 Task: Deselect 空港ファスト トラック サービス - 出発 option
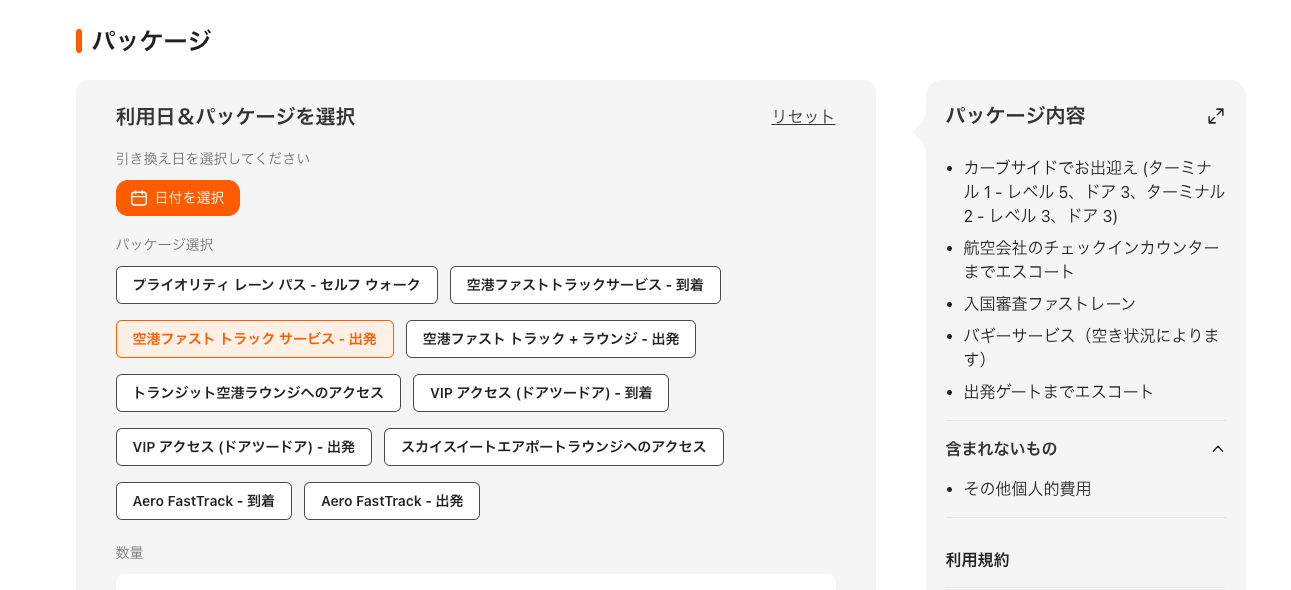point(255,339)
